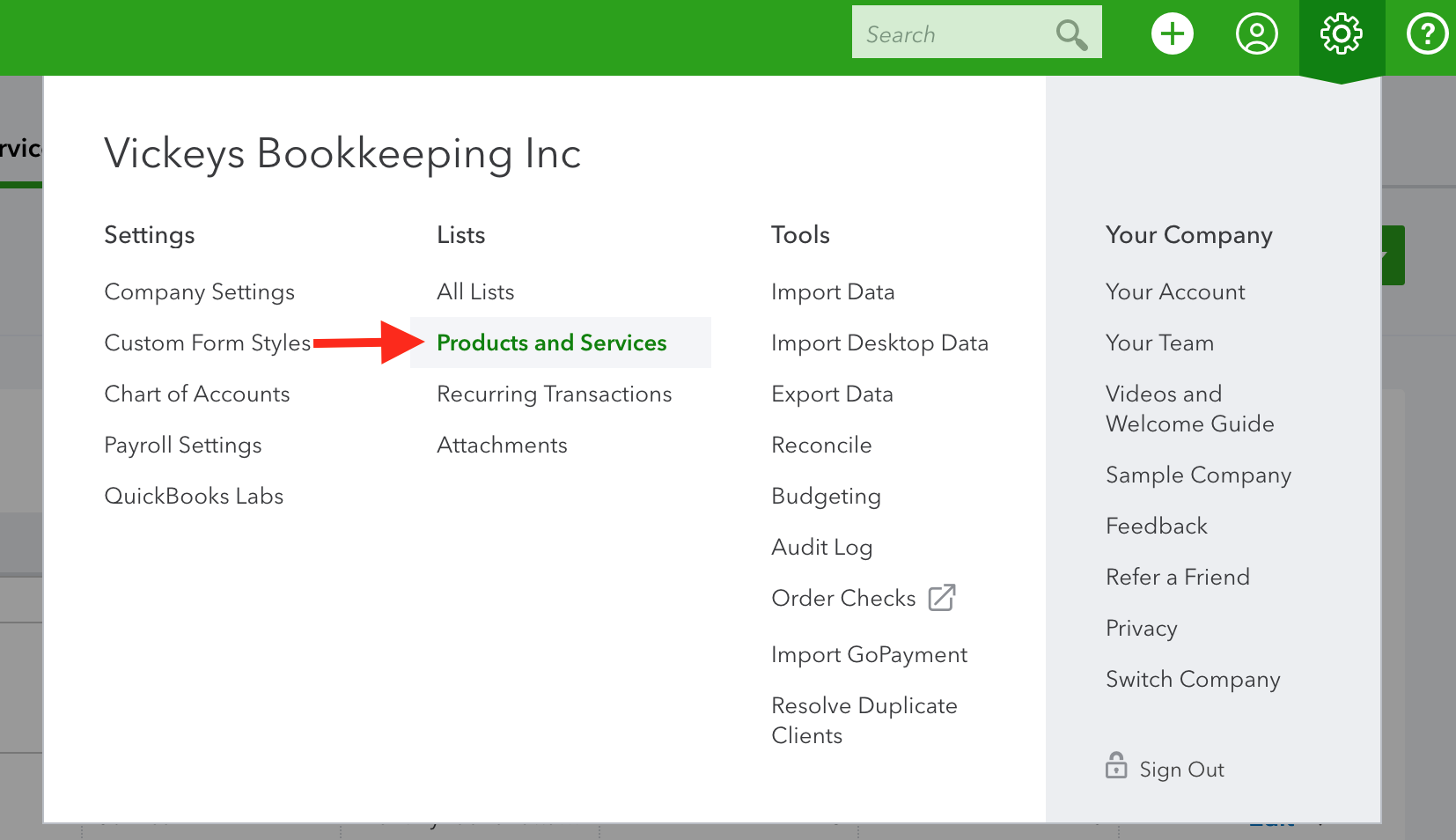Viewport: 1456px width, 840px height.
Task: Open QuickBooks Labs
Action: (194, 496)
